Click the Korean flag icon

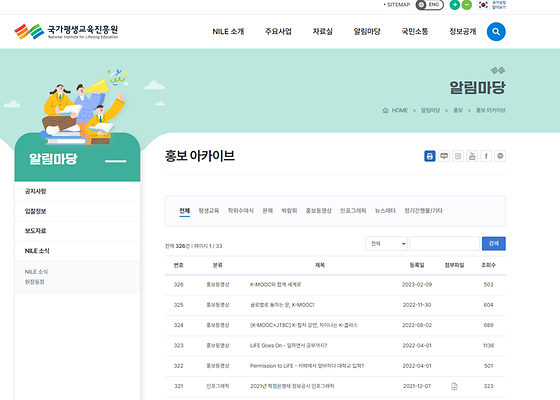[483, 5]
